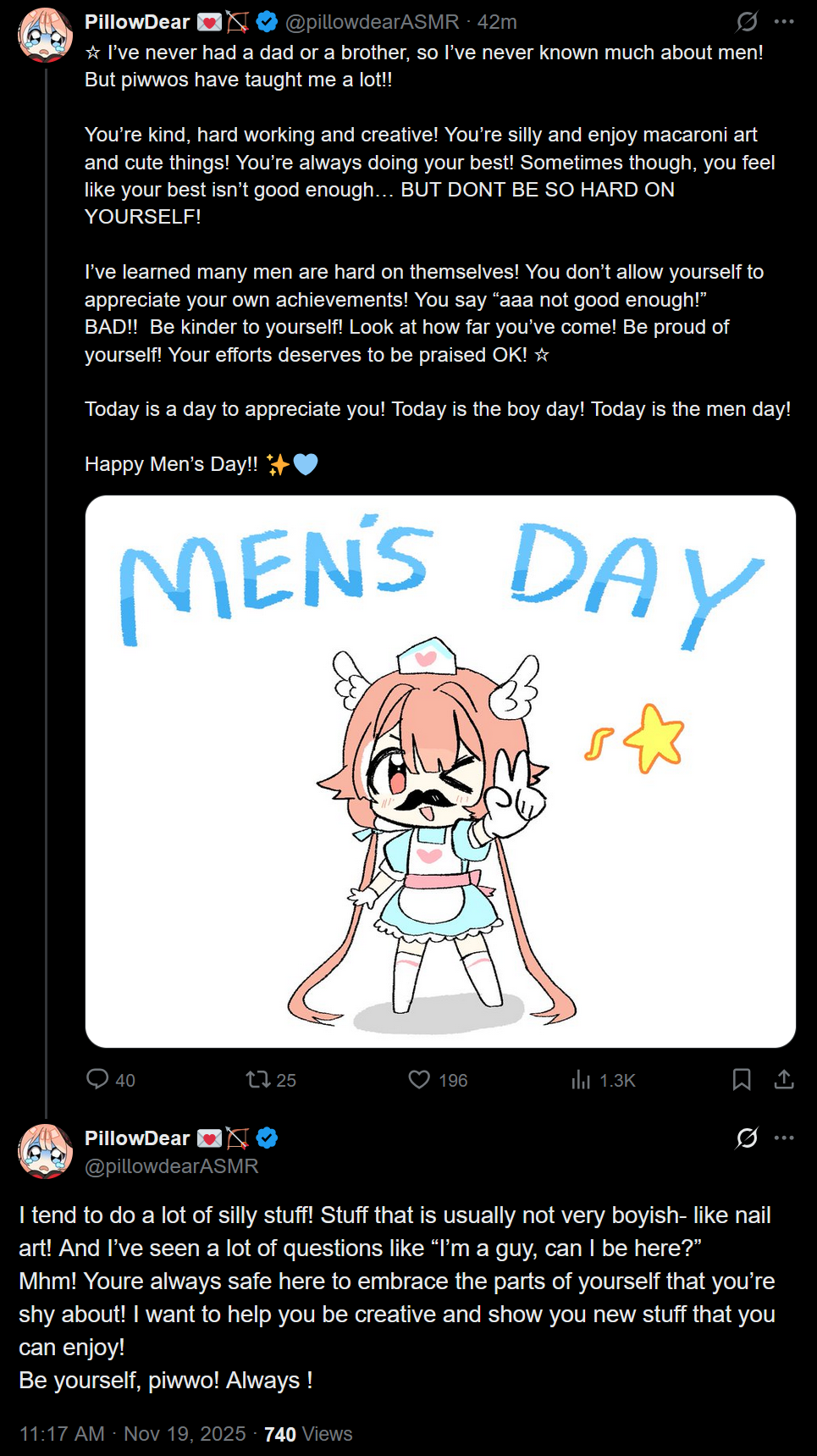Open the 42m timestamp link
Image resolution: width=817 pixels, height=1456 pixels.
[497, 21]
